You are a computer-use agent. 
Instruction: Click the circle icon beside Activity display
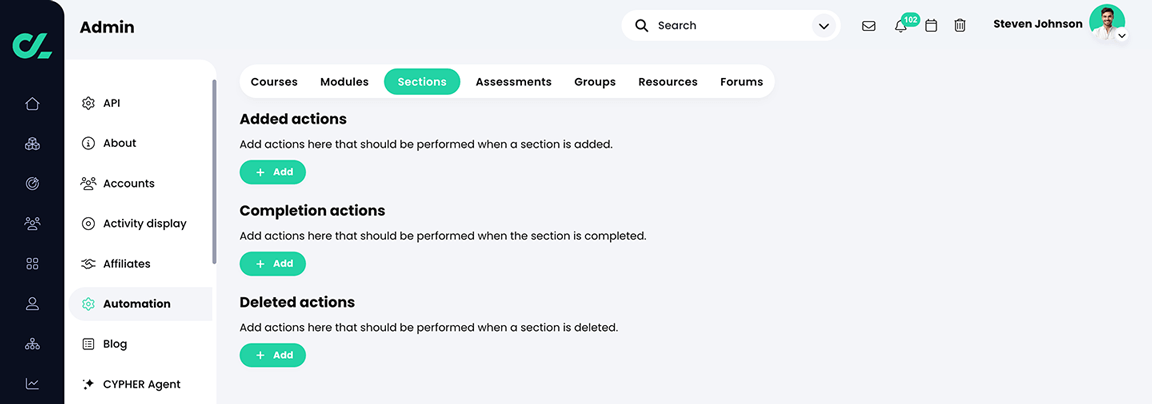88,223
